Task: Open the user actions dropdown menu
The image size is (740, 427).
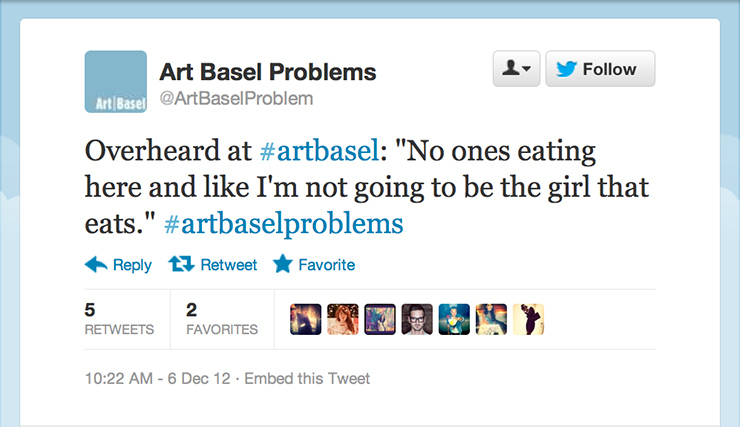Action: pos(516,69)
